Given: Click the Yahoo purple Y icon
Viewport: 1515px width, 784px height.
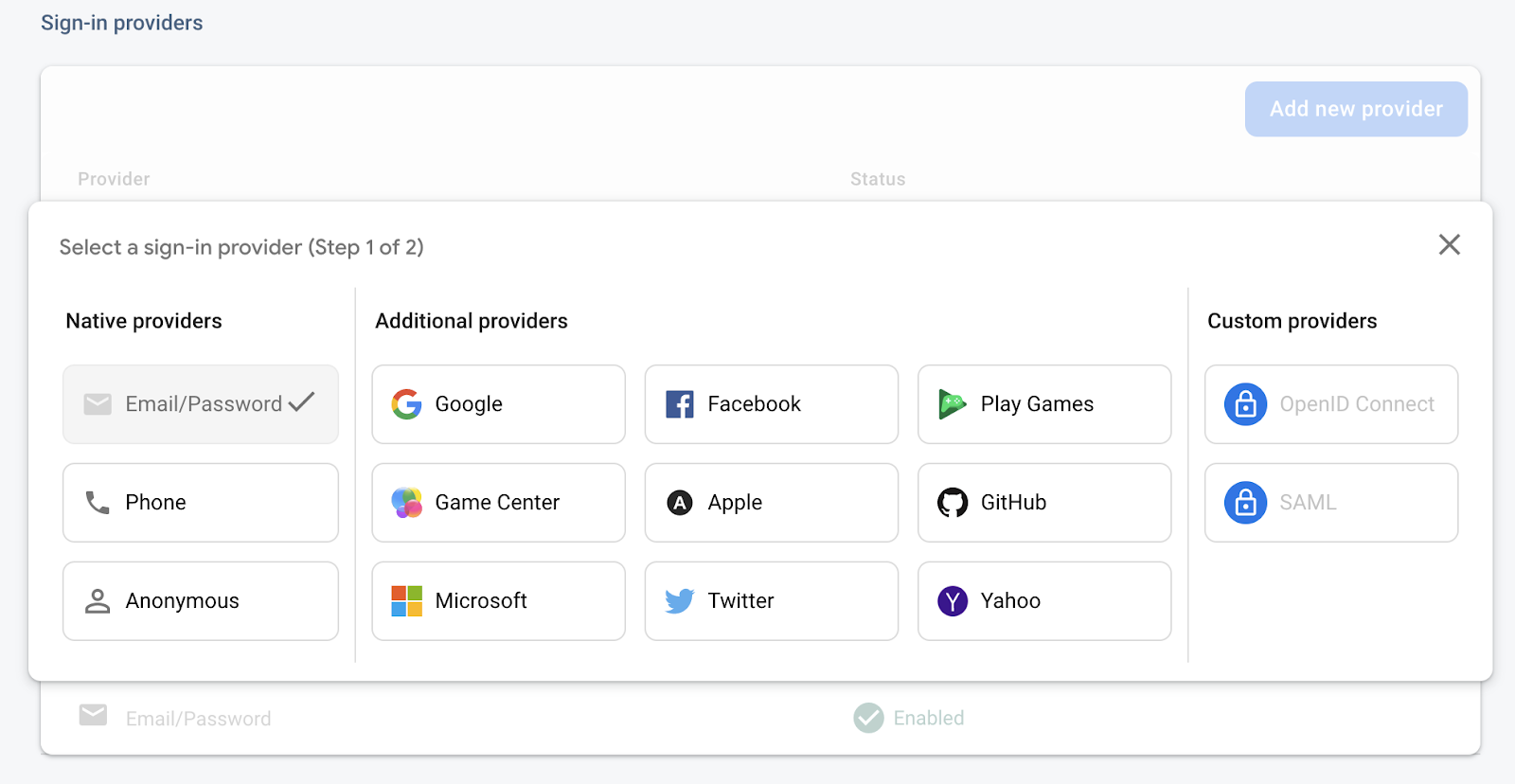Looking at the screenshot, I should (952, 601).
